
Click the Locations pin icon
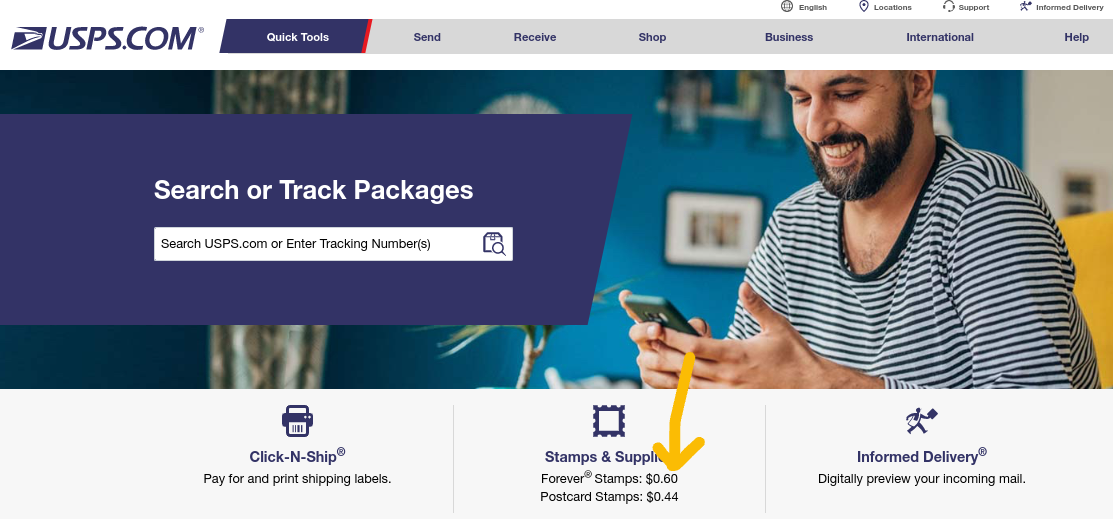864,7
